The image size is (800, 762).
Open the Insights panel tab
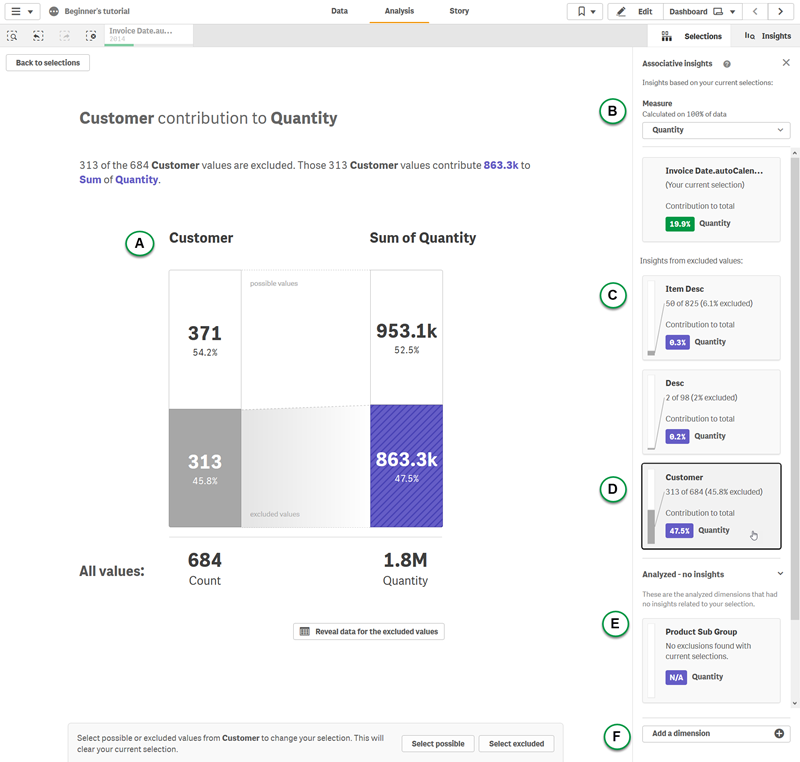(x=768, y=36)
